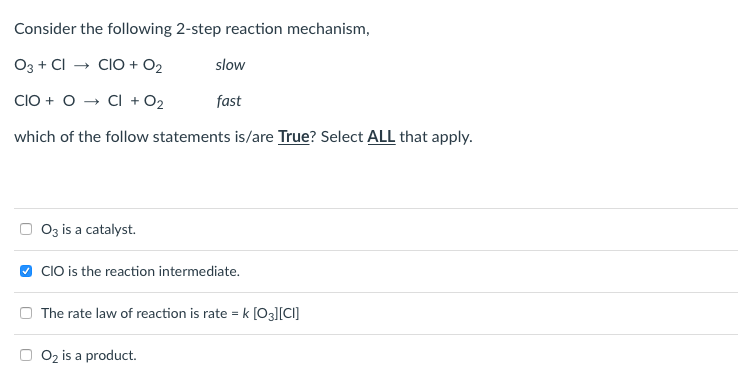749x387 pixels.
Task: Click the italic "fast" step label
Action: point(229,101)
